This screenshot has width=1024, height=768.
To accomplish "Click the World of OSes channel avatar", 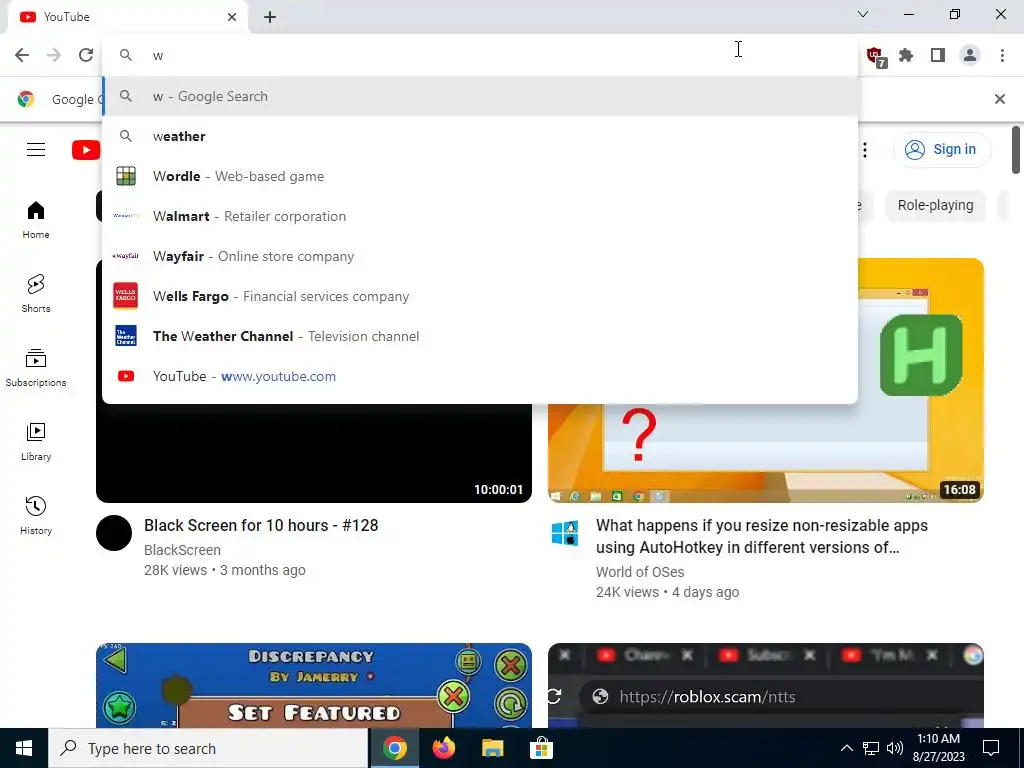I will 565,533.
